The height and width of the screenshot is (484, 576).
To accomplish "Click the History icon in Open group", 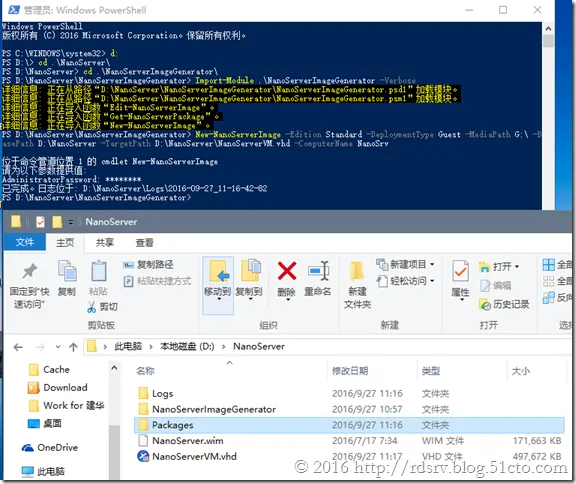I will pos(485,304).
